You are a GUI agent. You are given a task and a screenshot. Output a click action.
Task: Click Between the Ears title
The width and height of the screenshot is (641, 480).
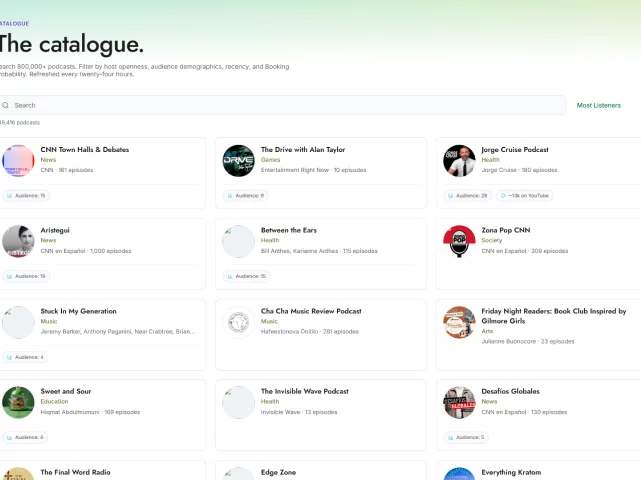tap(289, 230)
